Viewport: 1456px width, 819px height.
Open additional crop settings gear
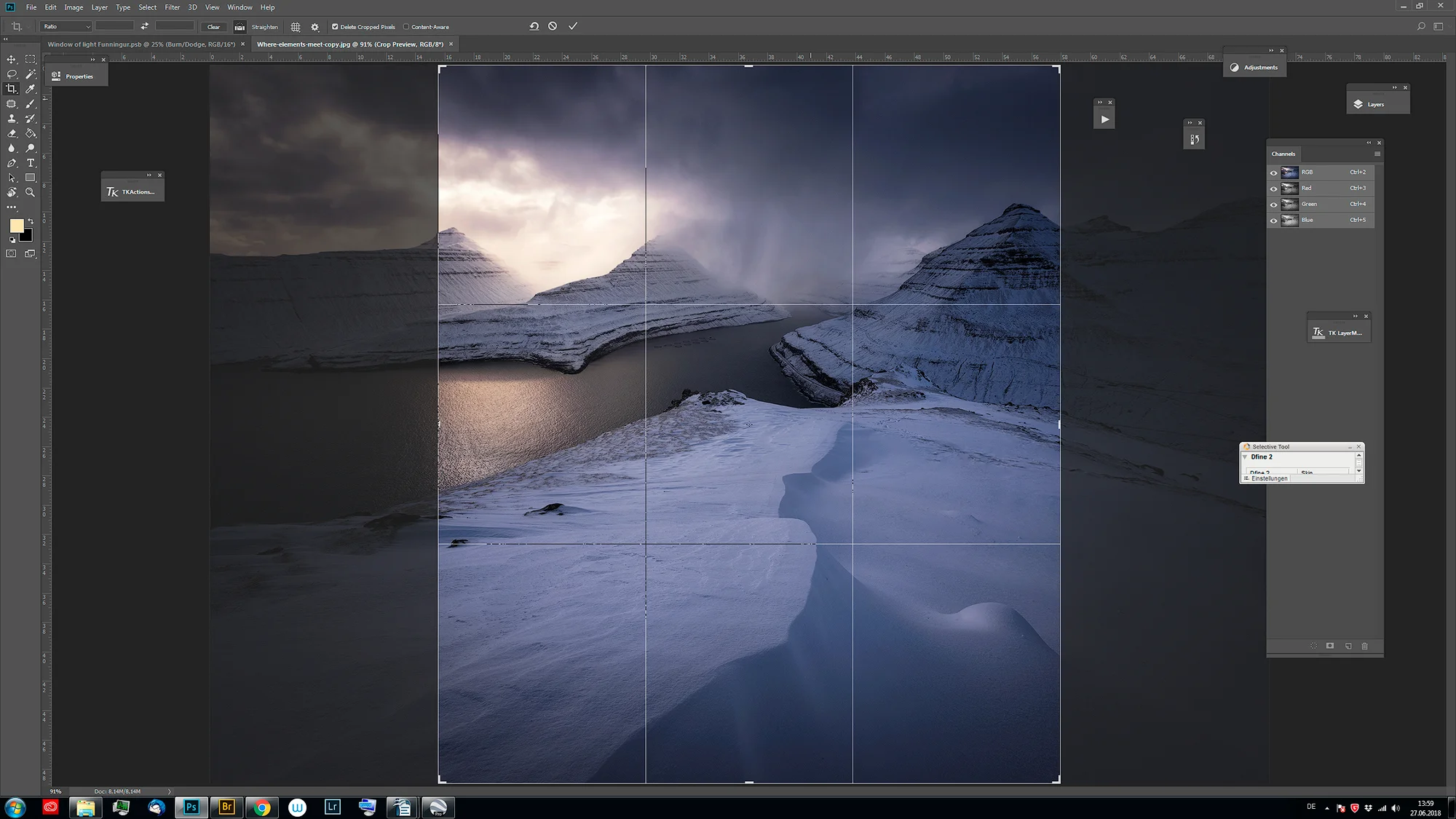pyautogui.click(x=315, y=27)
